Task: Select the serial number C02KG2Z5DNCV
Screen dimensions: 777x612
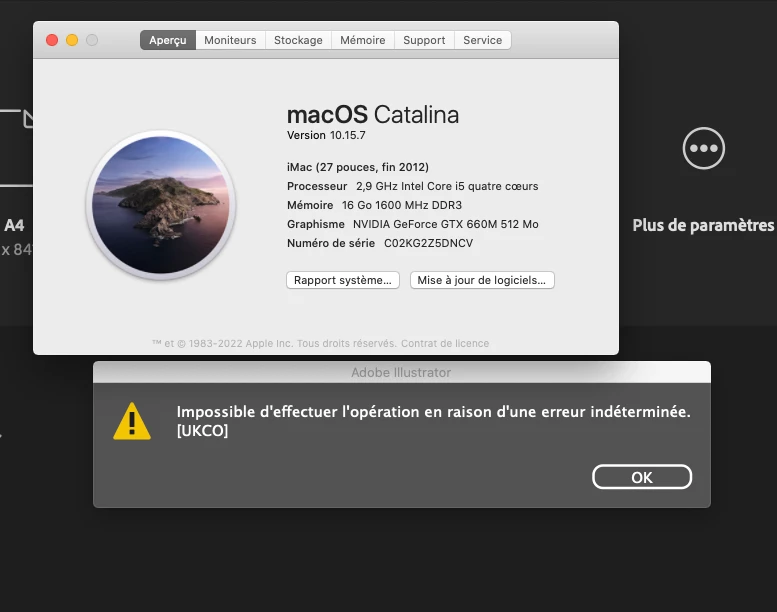Action: point(429,243)
